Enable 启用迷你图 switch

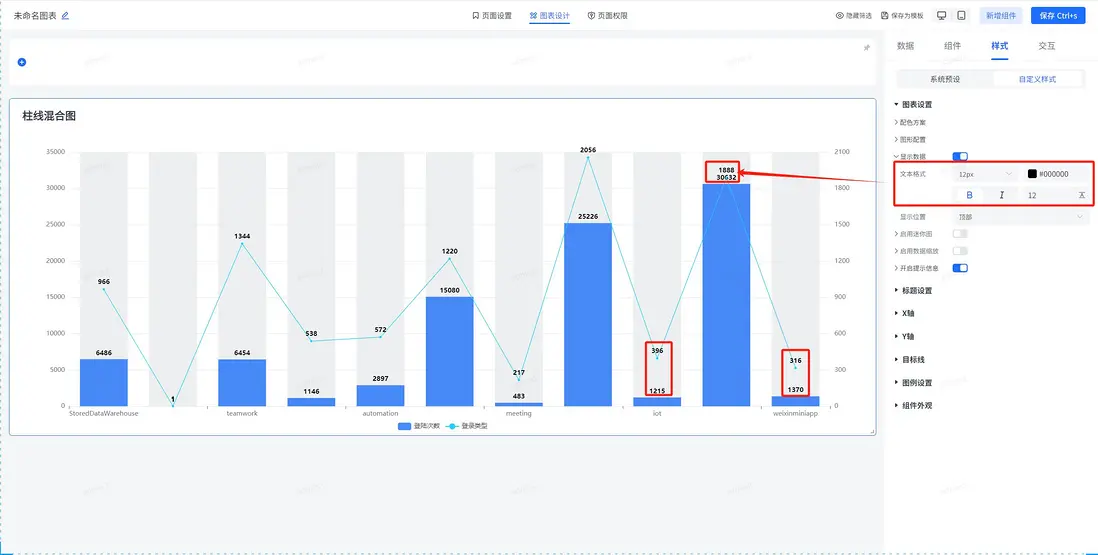(960, 234)
